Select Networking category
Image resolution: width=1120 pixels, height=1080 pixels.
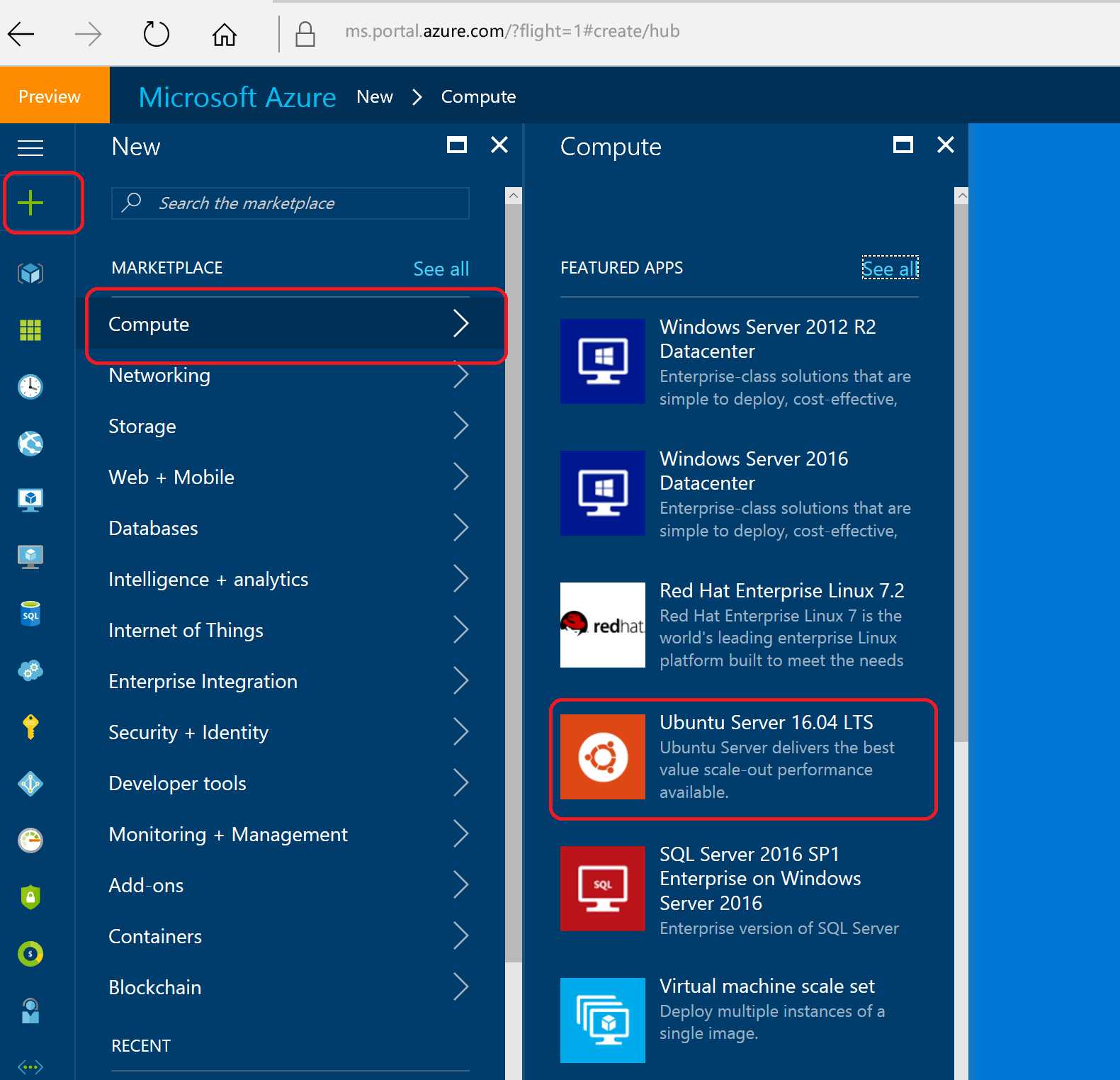click(x=289, y=375)
